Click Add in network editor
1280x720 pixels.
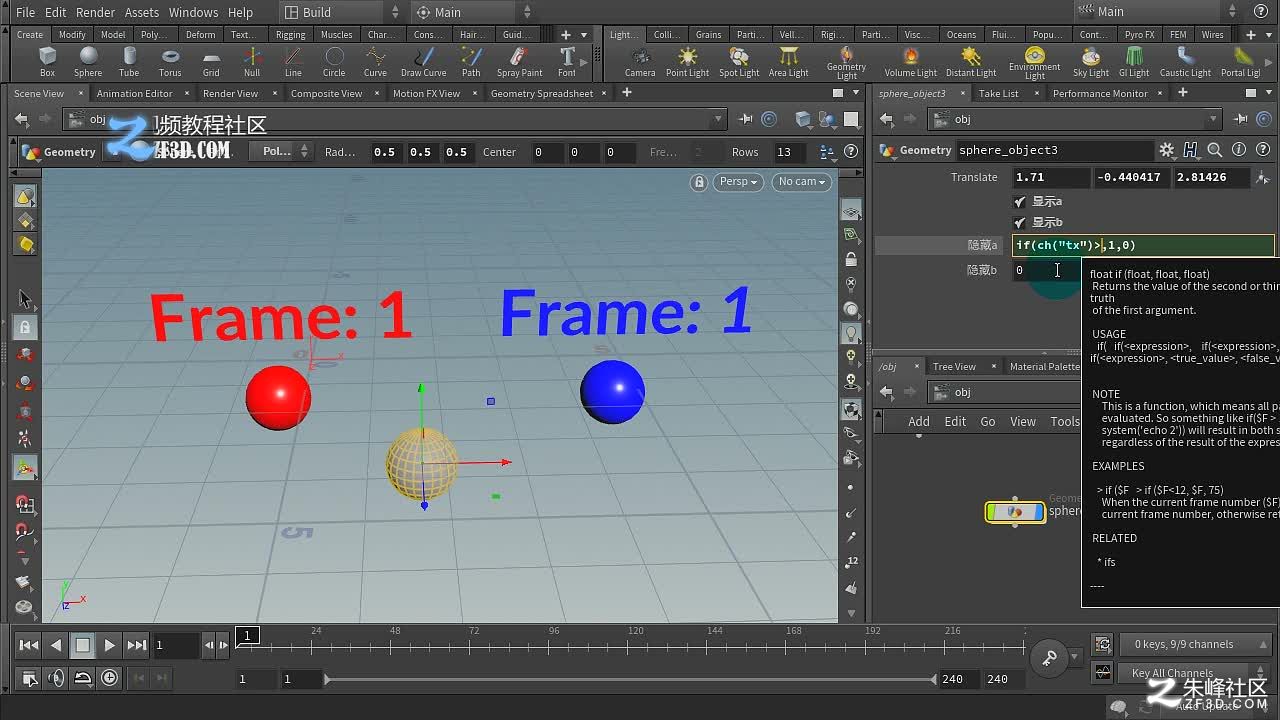[918, 421]
